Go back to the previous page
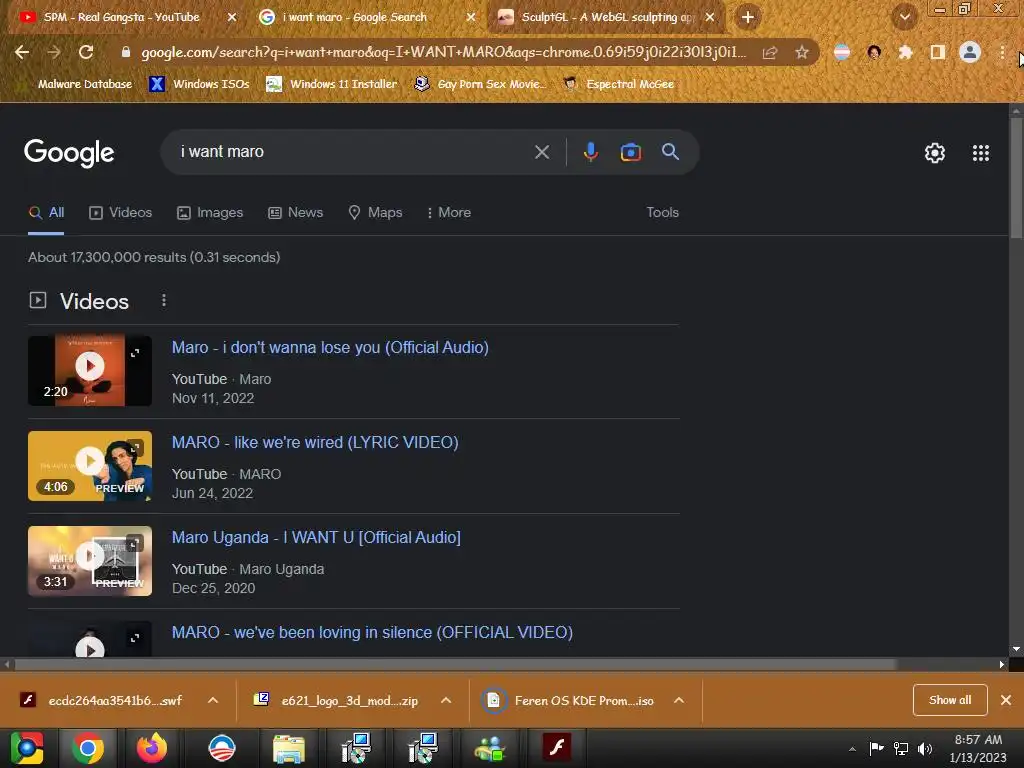 [x=22, y=52]
